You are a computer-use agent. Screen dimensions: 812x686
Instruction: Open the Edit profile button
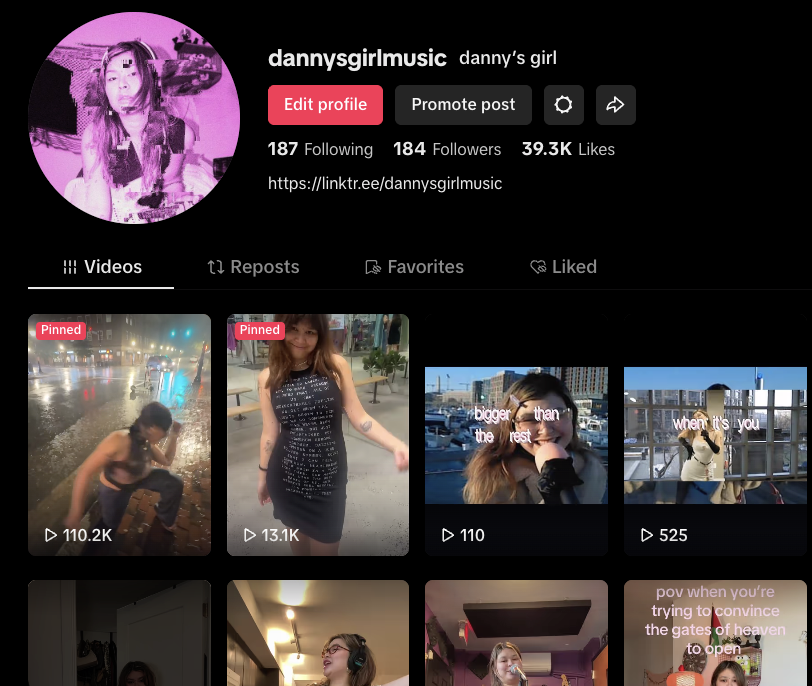click(x=325, y=104)
